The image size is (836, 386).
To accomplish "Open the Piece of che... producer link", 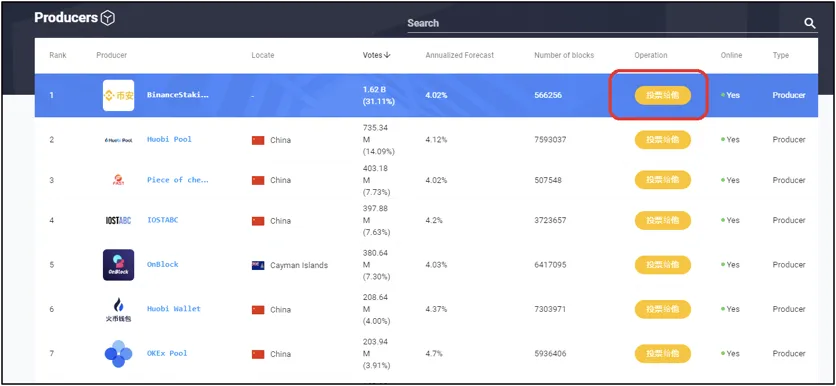I will pos(178,180).
